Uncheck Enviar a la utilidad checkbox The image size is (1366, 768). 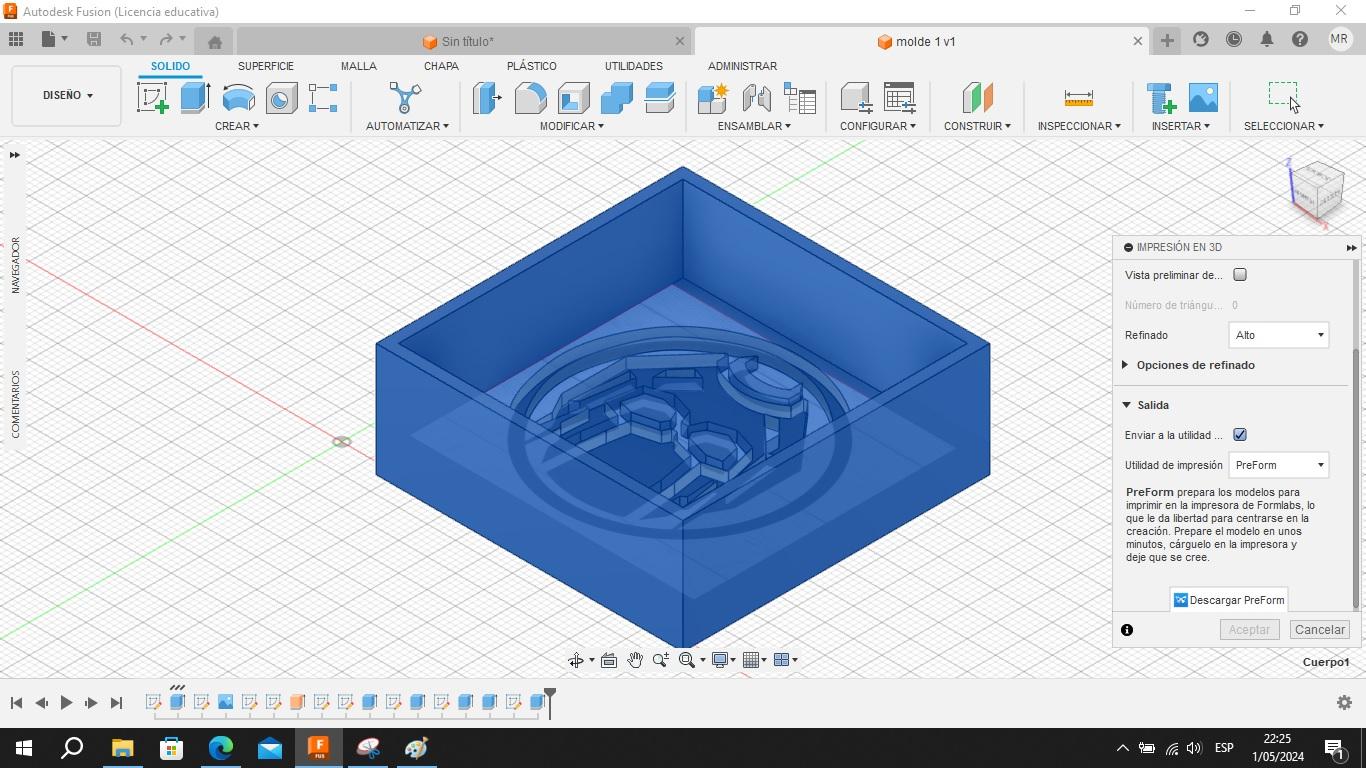tap(1240, 435)
